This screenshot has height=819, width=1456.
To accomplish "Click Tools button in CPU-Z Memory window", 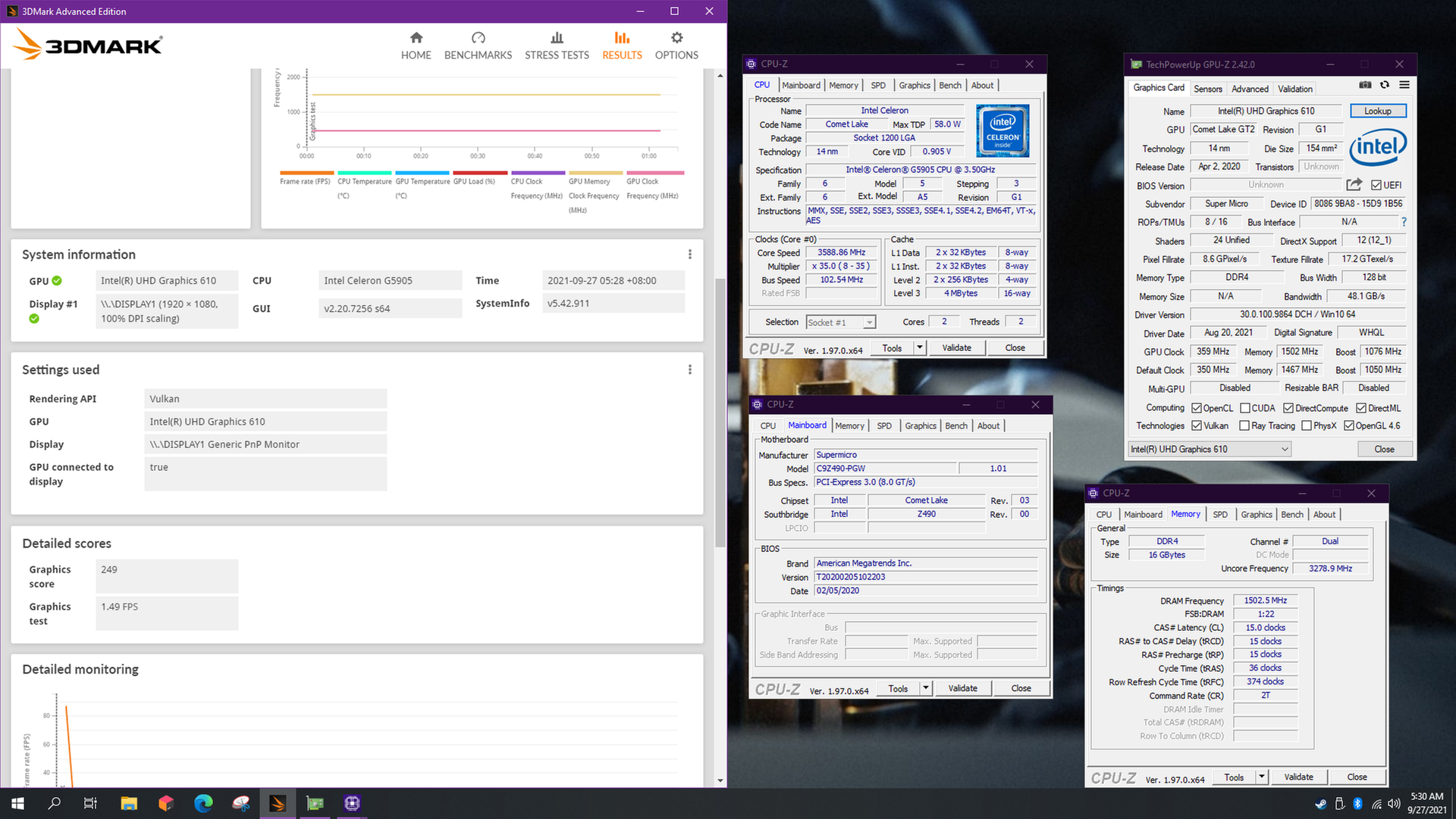I will [x=1234, y=777].
